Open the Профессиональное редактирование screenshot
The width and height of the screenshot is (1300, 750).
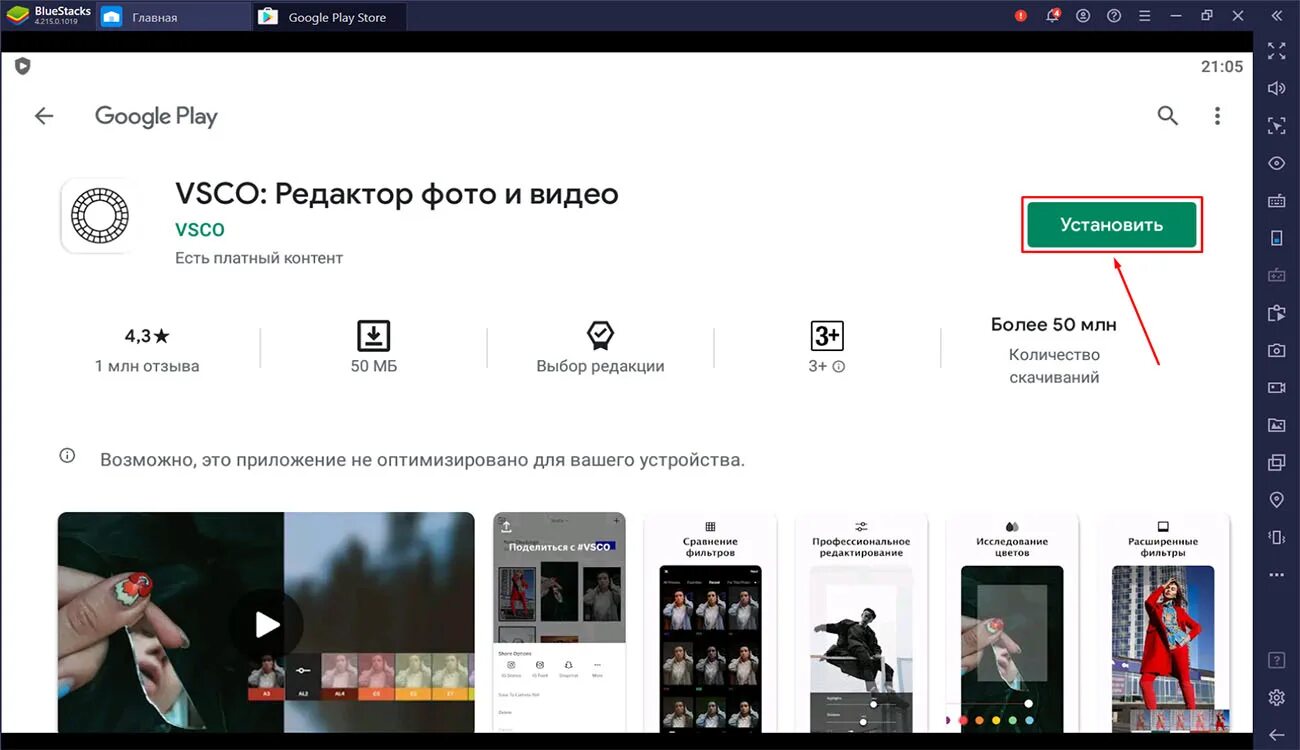861,623
